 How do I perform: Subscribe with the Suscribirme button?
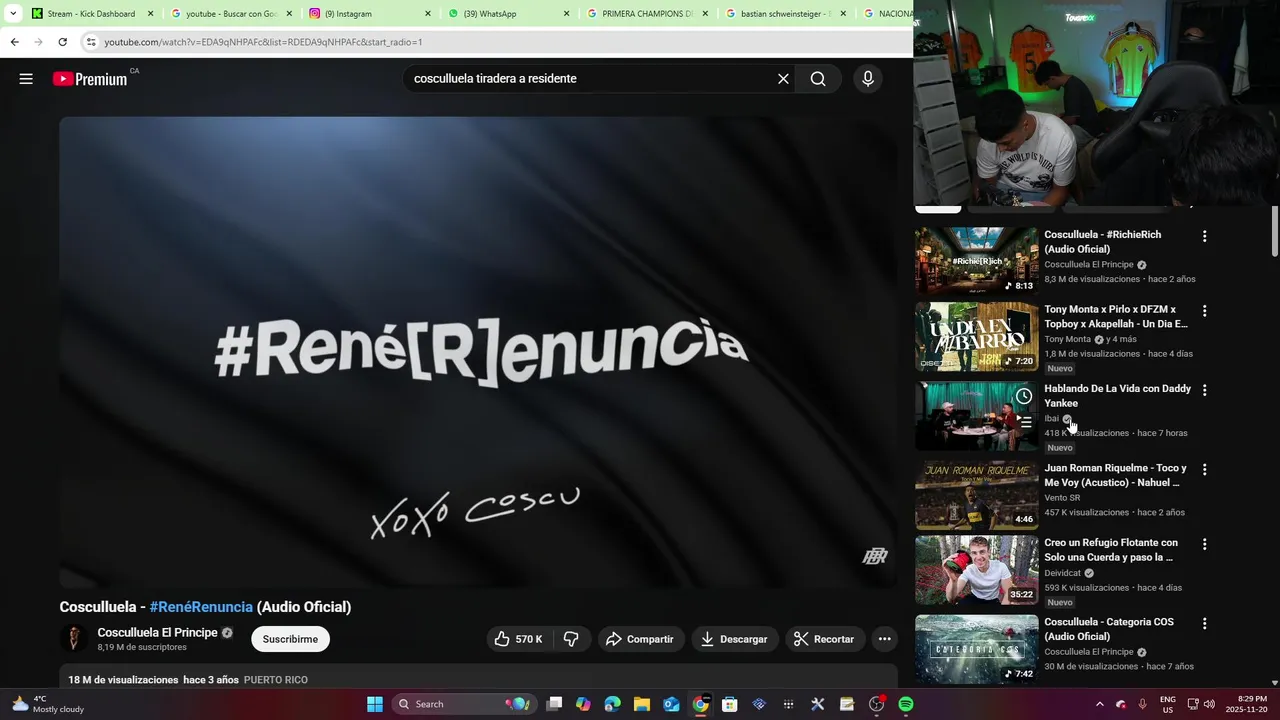tap(291, 639)
